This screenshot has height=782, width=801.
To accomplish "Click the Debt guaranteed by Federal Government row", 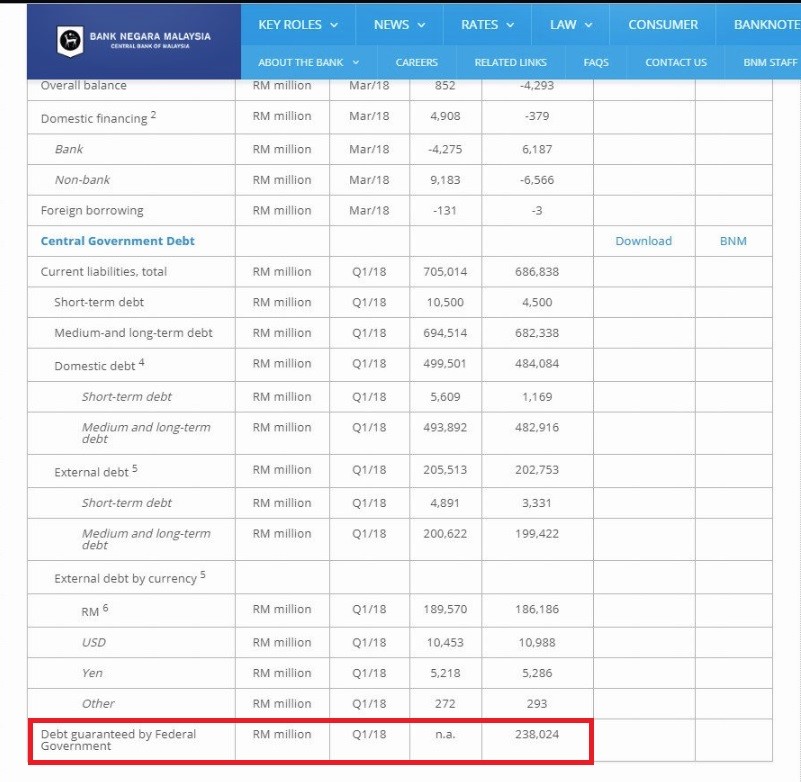I will [x=118, y=740].
